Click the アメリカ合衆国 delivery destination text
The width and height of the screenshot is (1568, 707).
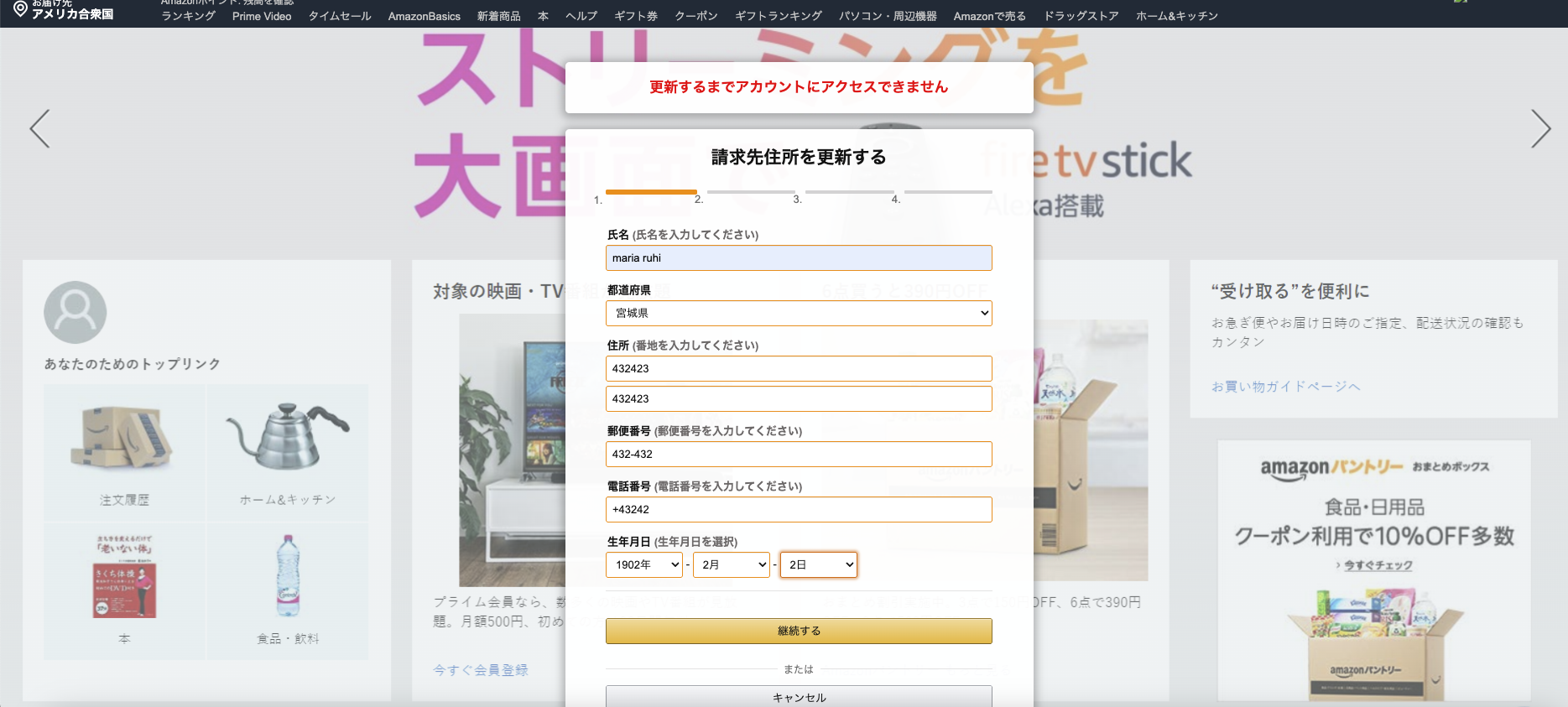(x=72, y=14)
